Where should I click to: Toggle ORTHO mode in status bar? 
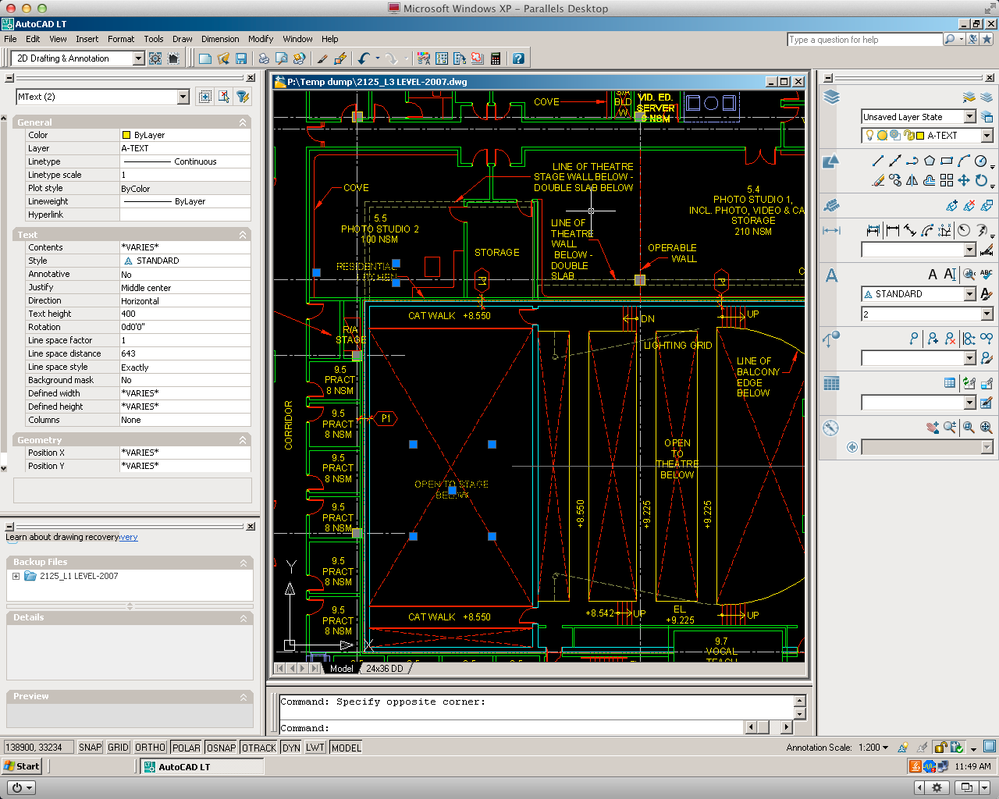click(150, 747)
